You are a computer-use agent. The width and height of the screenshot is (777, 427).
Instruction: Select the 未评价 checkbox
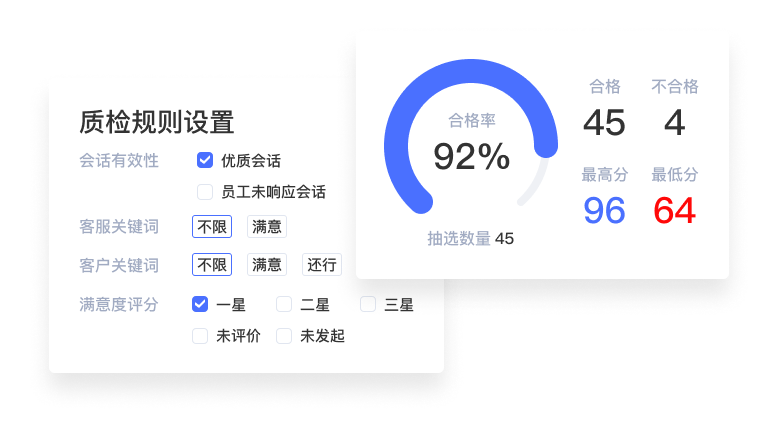200,336
